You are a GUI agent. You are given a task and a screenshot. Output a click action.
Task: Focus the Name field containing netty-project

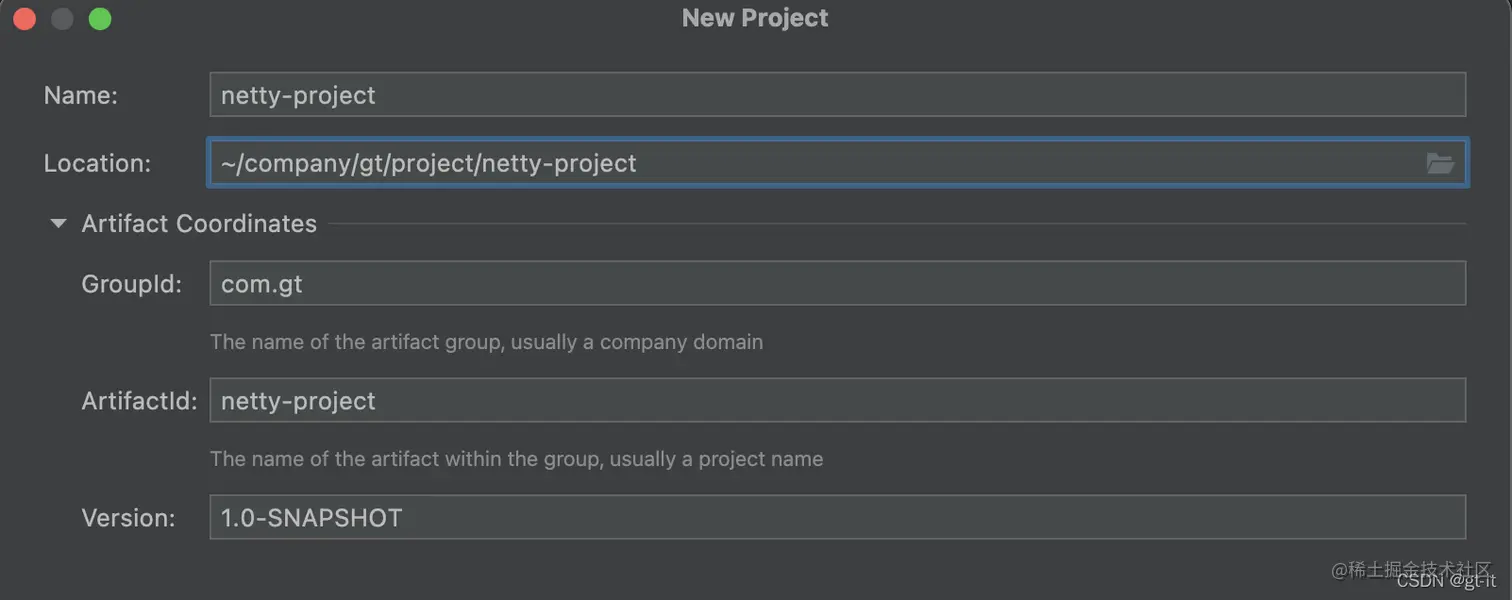tap(836, 95)
